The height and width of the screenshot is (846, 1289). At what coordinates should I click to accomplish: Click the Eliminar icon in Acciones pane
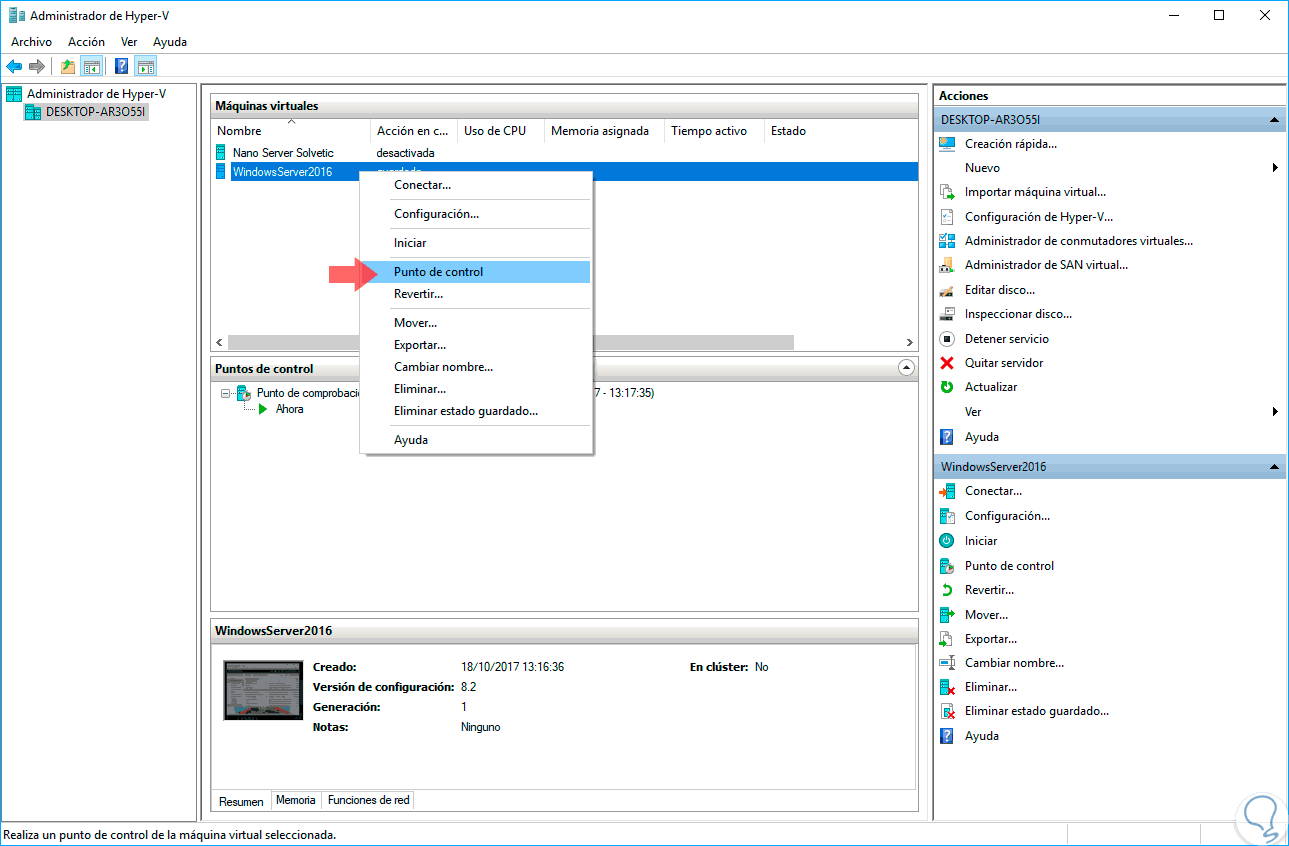click(947, 687)
